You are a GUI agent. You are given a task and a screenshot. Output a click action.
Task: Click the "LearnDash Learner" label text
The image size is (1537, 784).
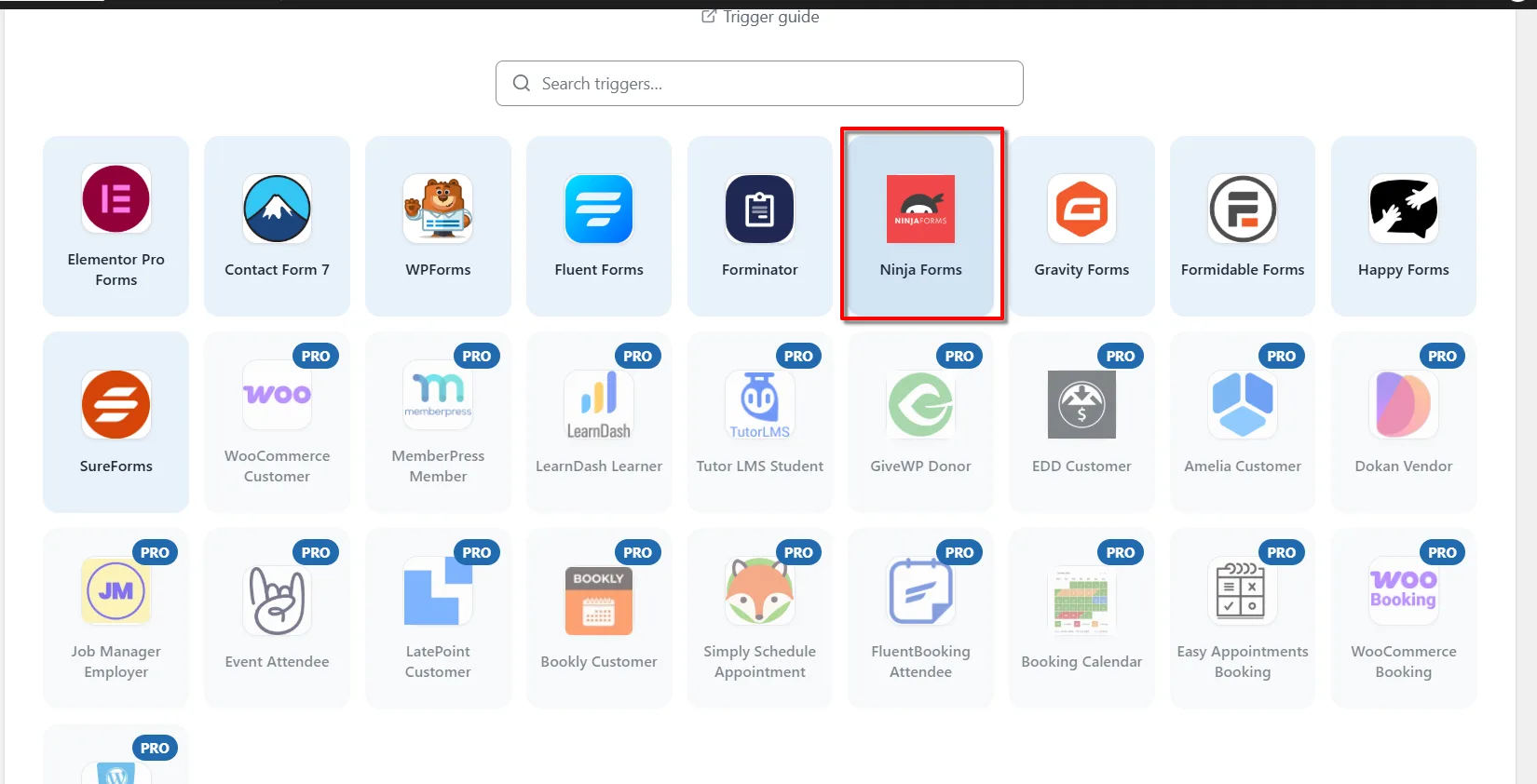[x=599, y=466]
